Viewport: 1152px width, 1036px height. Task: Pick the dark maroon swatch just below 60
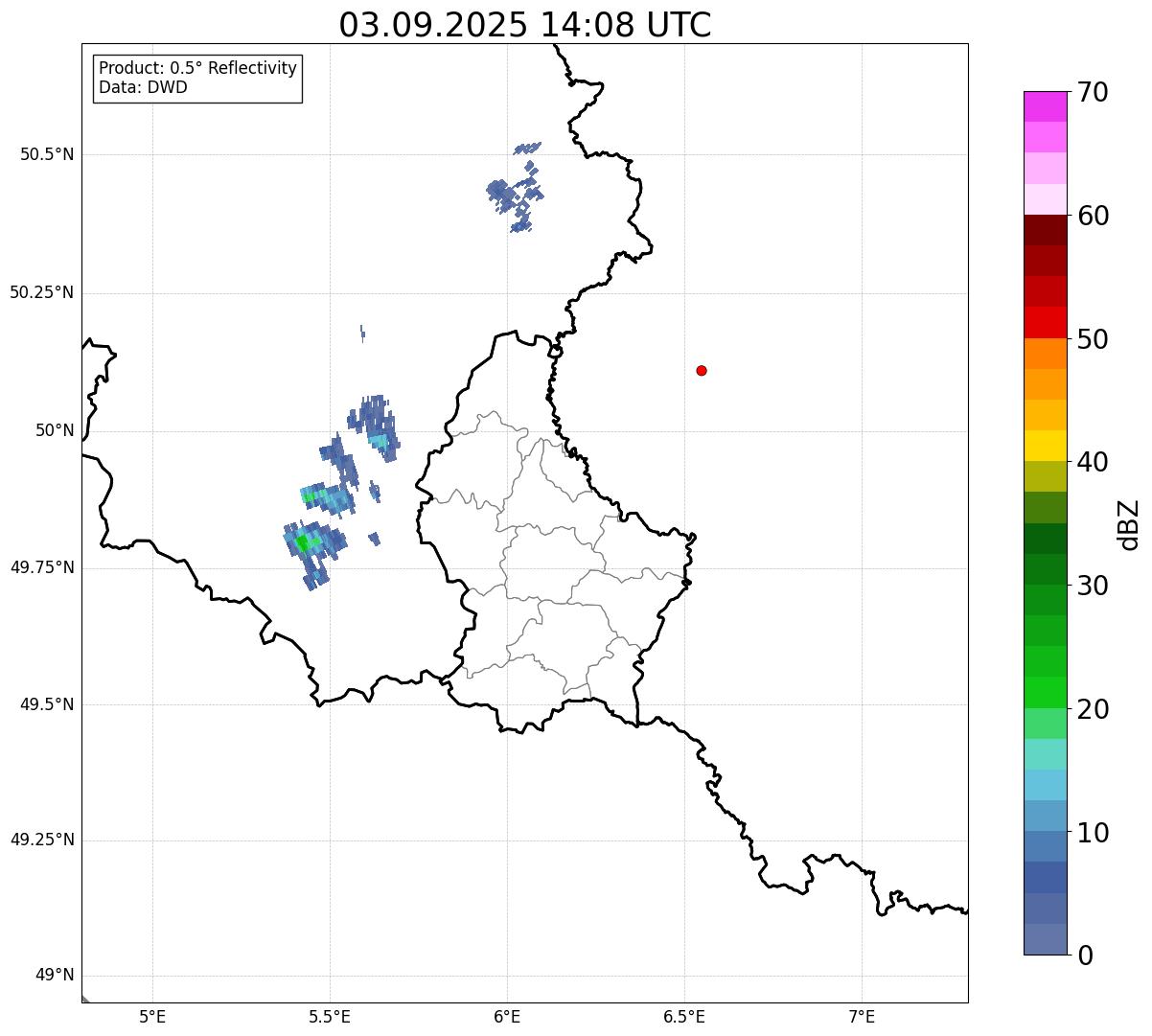point(1046,230)
